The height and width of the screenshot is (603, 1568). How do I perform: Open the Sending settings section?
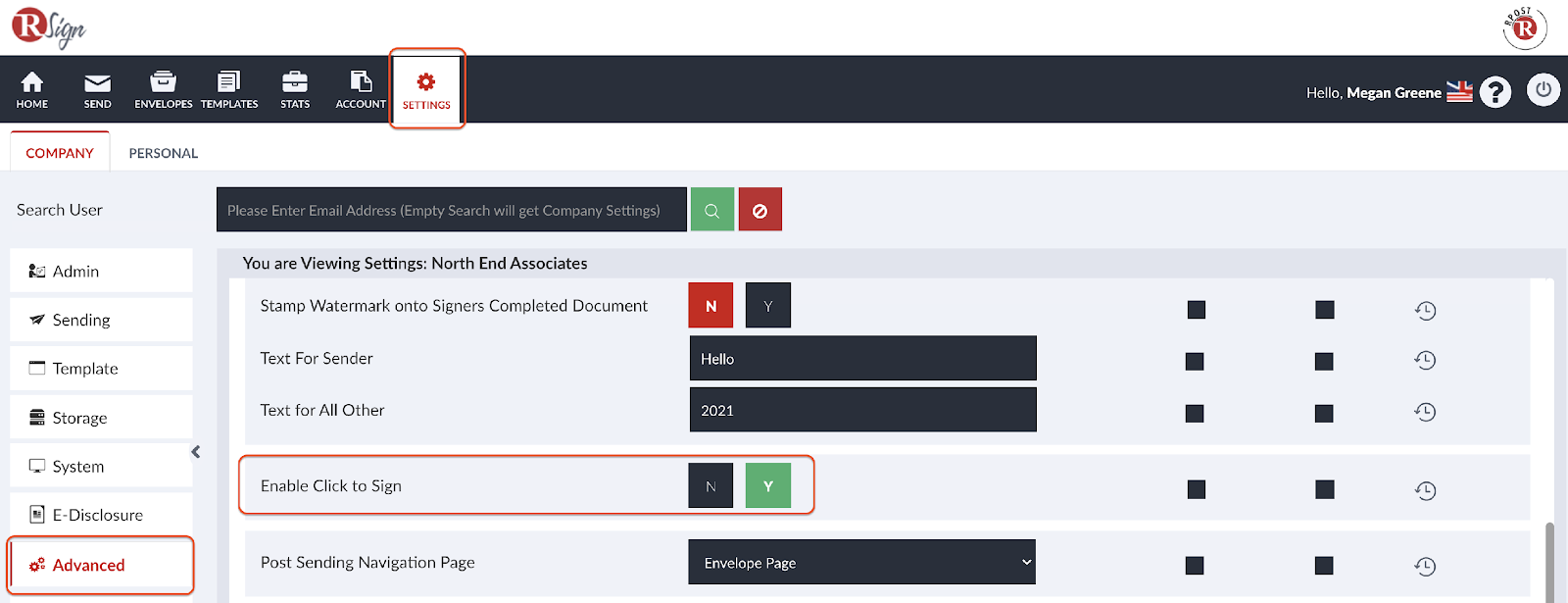(x=101, y=320)
